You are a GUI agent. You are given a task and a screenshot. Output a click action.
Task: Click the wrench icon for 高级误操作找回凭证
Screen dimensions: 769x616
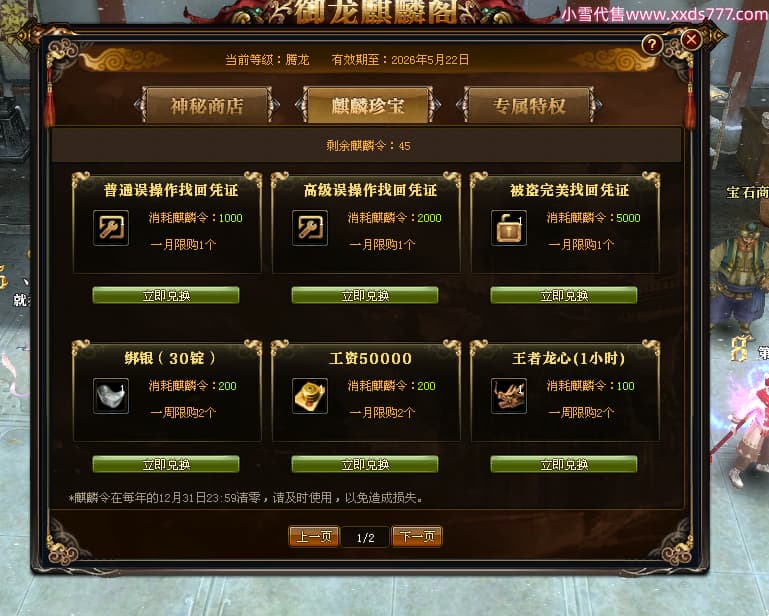[x=310, y=228]
